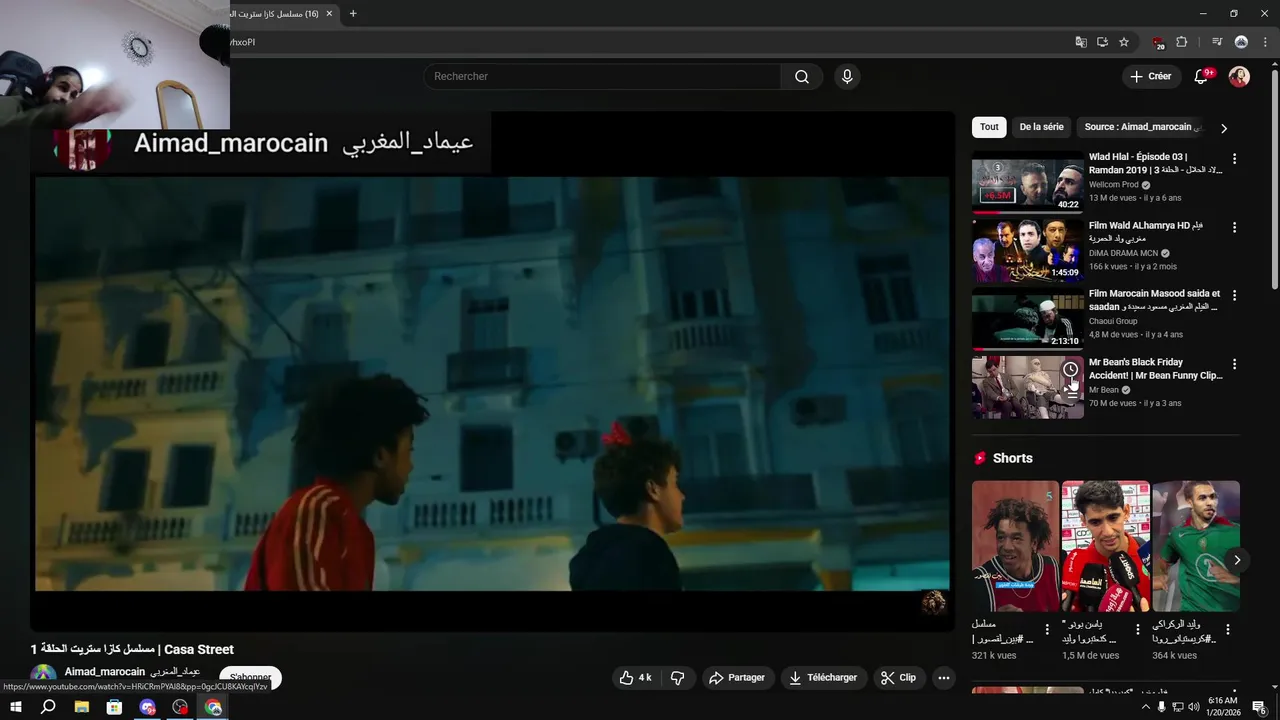
Task: Open YouTube notifications bell
Action: click(1202, 77)
